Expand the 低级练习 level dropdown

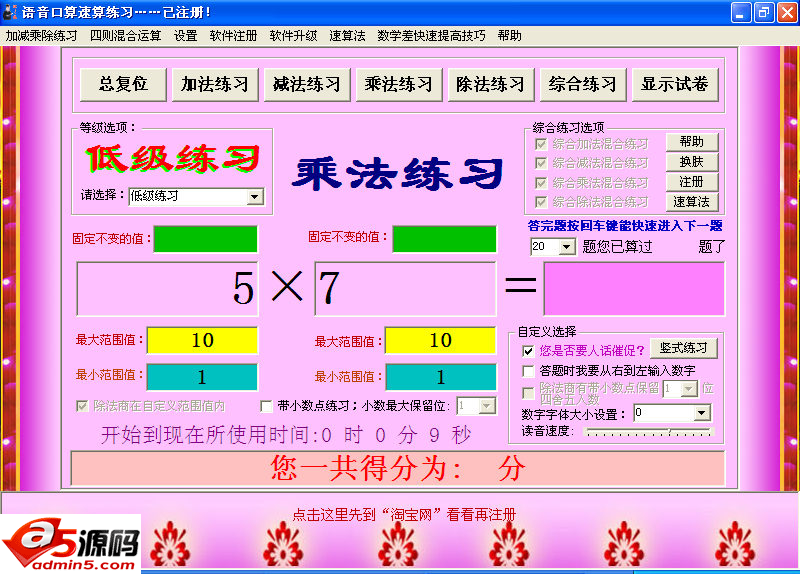click(254, 196)
